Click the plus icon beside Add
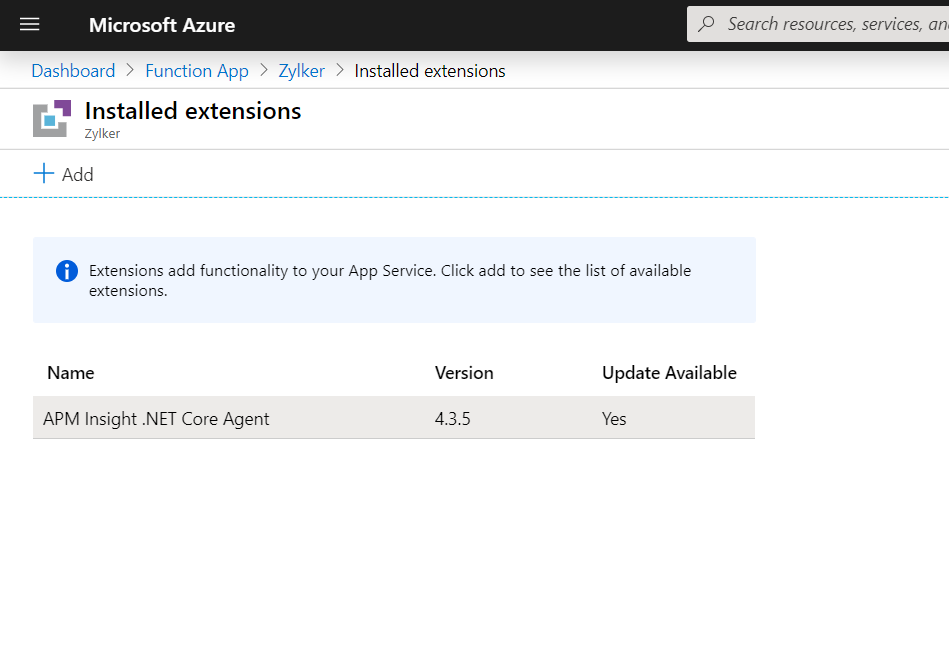 coord(44,174)
